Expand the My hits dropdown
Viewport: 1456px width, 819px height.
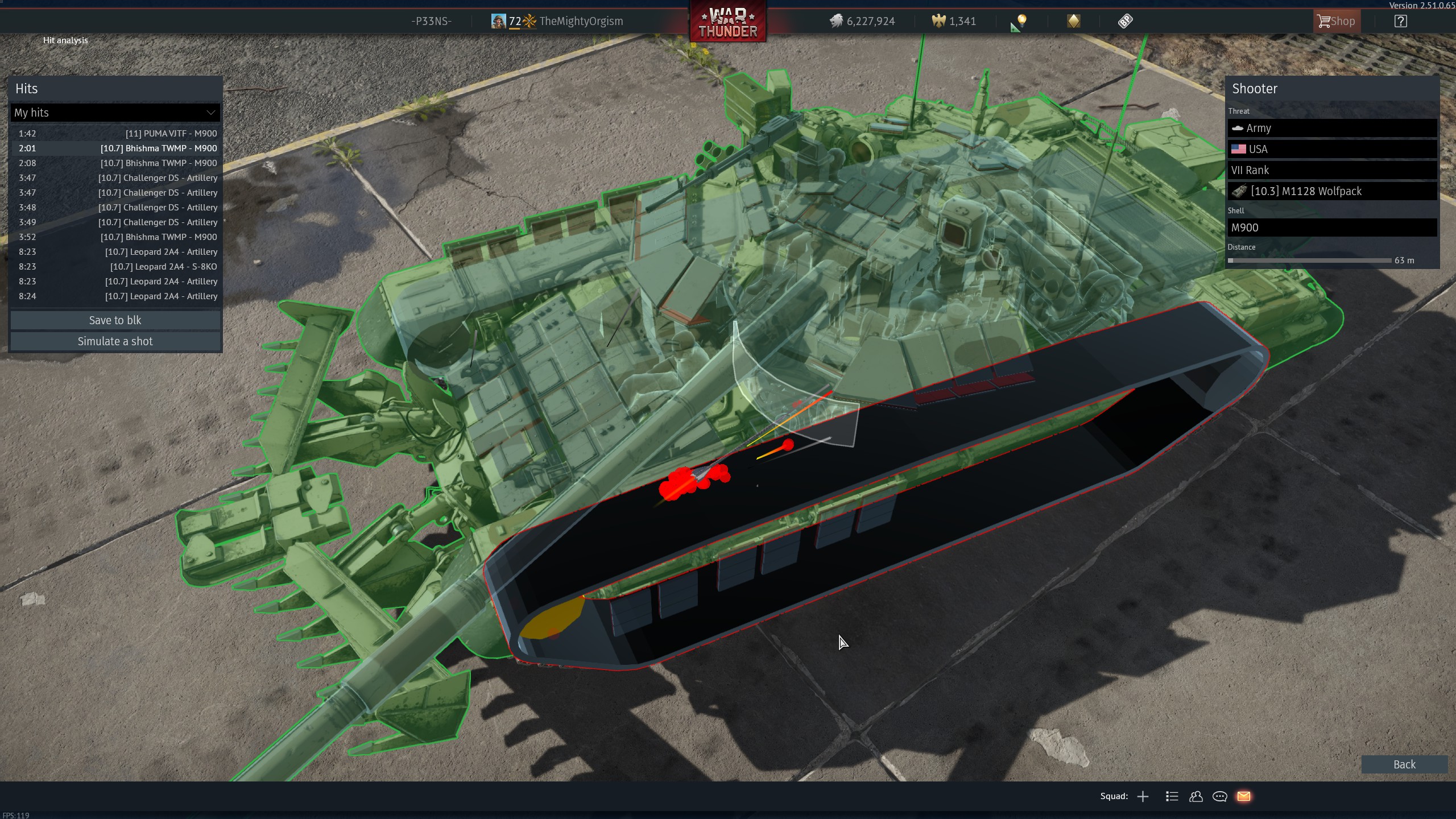115,113
